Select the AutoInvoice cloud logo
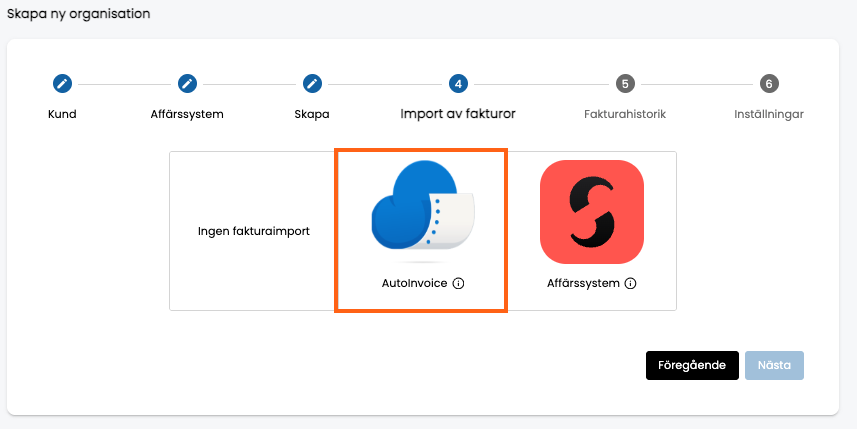This screenshot has width=857, height=429. (423, 212)
